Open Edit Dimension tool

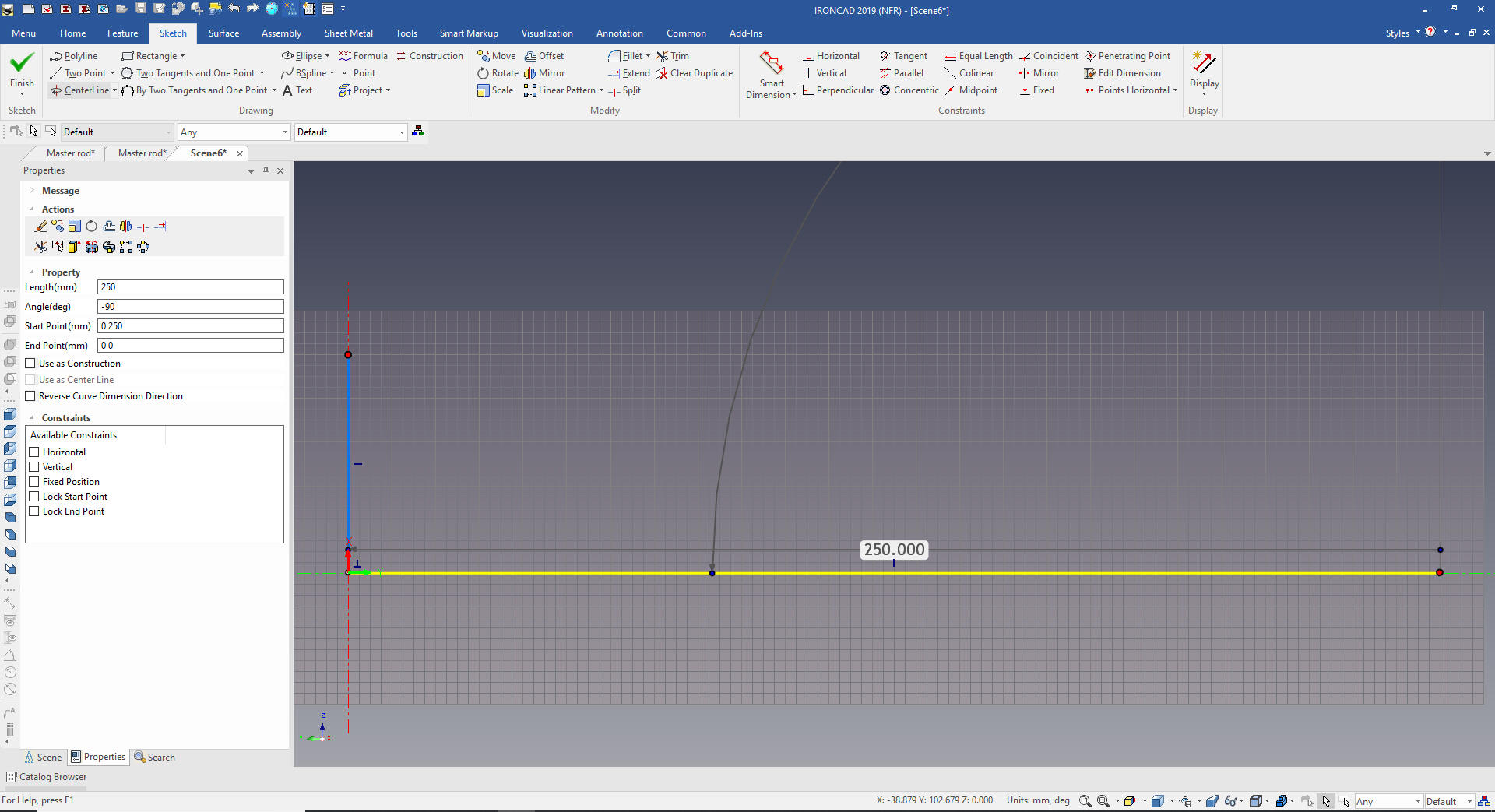pos(1122,73)
